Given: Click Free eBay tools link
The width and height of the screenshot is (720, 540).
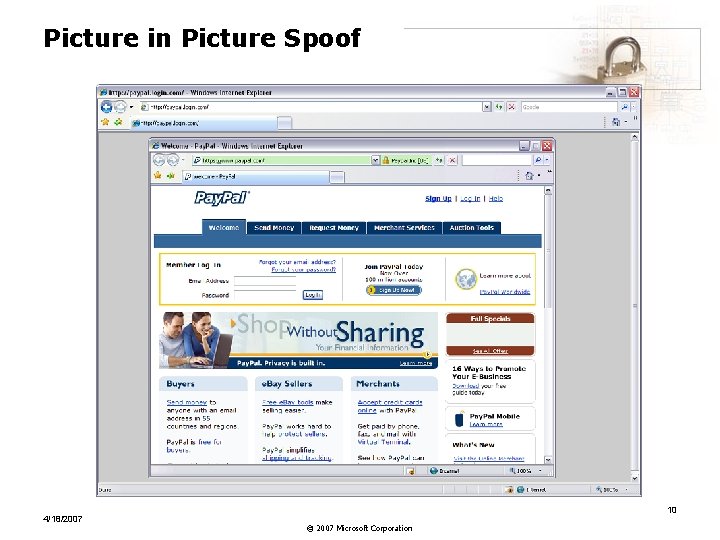Looking at the screenshot, I should [x=287, y=402].
